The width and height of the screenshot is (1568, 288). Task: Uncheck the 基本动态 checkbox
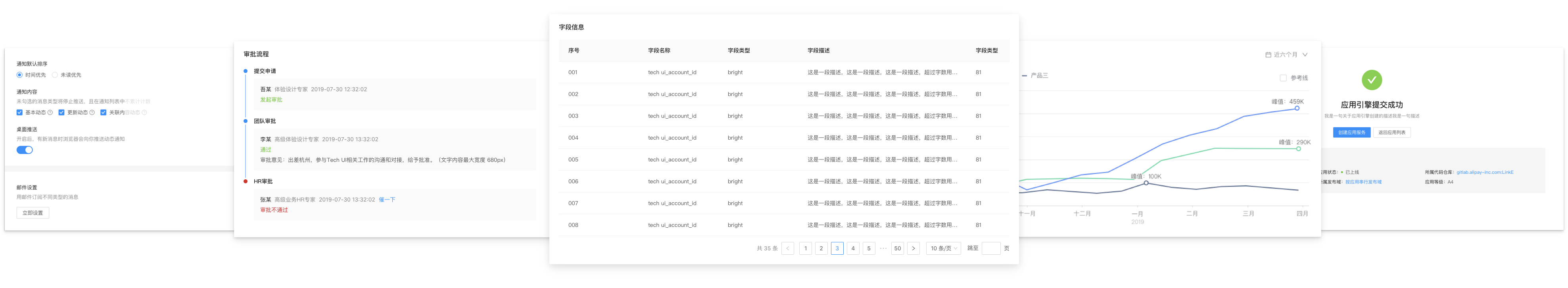click(19, 113)
